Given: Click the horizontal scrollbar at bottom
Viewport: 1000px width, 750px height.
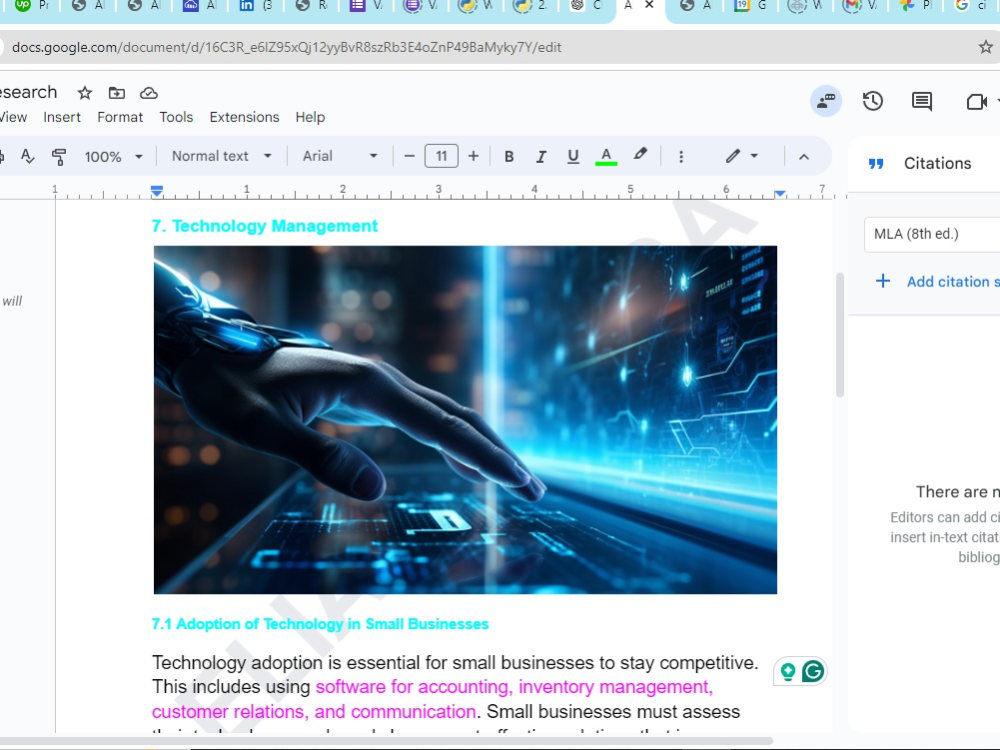Looking at the screenshot, I should pos(386,741).
